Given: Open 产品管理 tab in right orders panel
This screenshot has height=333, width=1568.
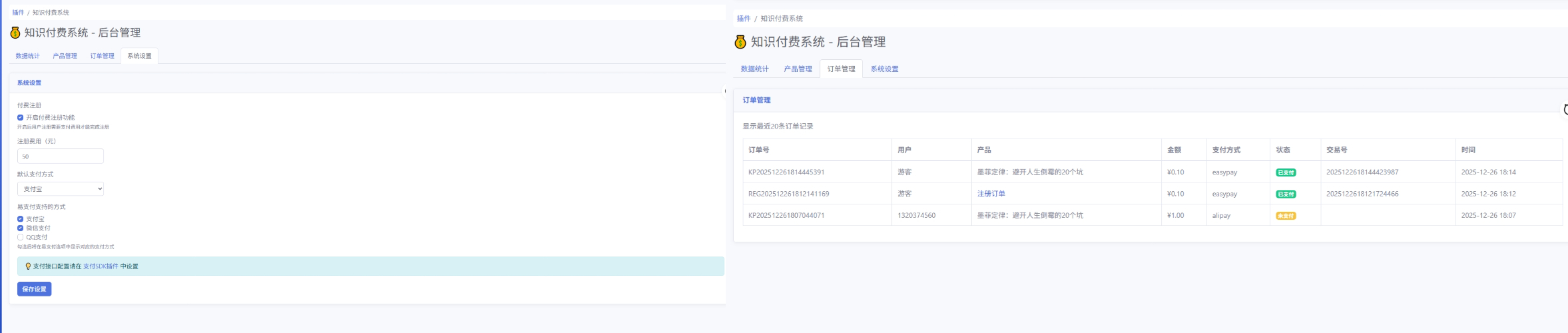Looking at the screenshot, I should pos(798,69).
